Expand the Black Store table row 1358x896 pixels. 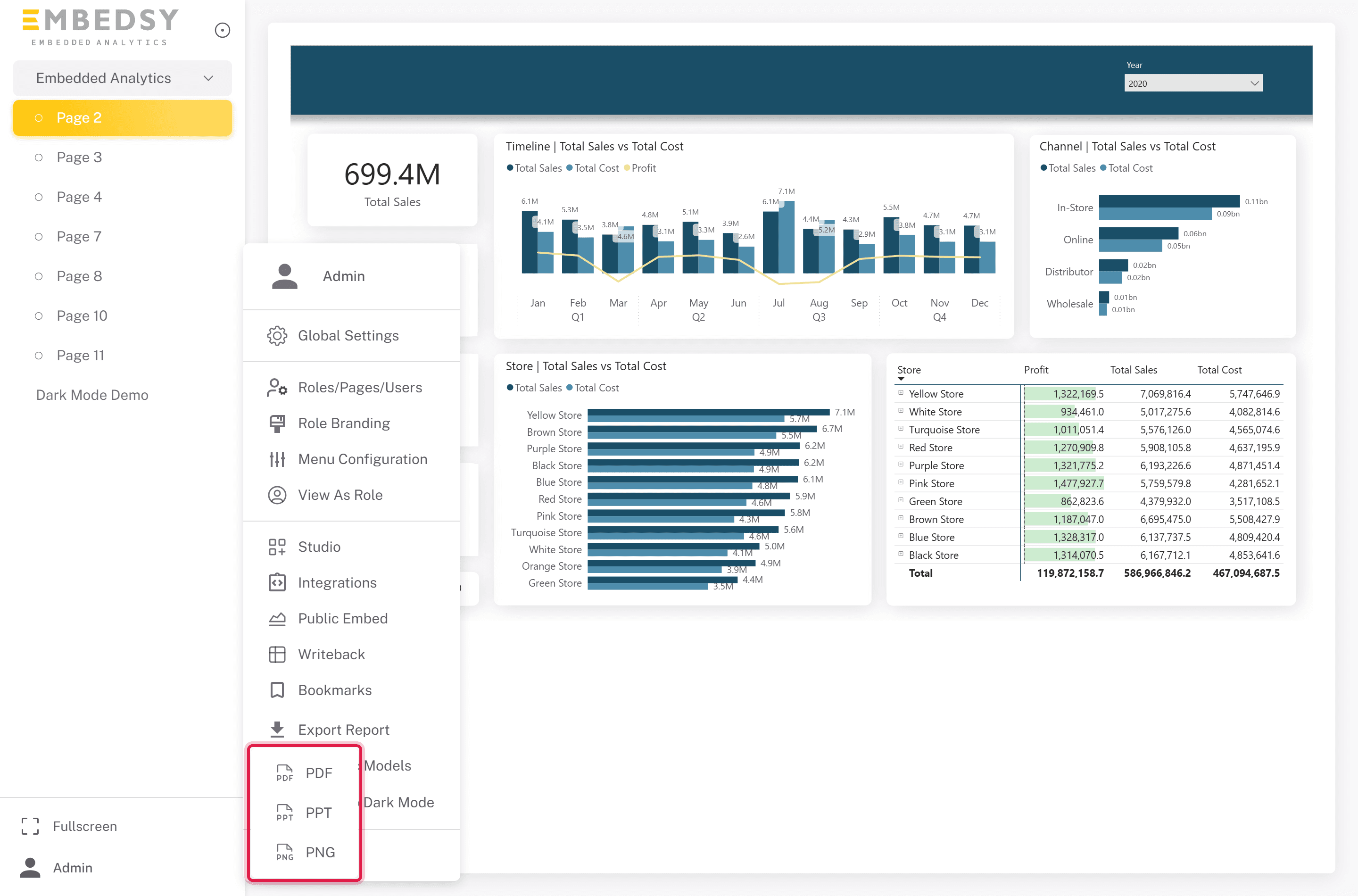point(901,554)
